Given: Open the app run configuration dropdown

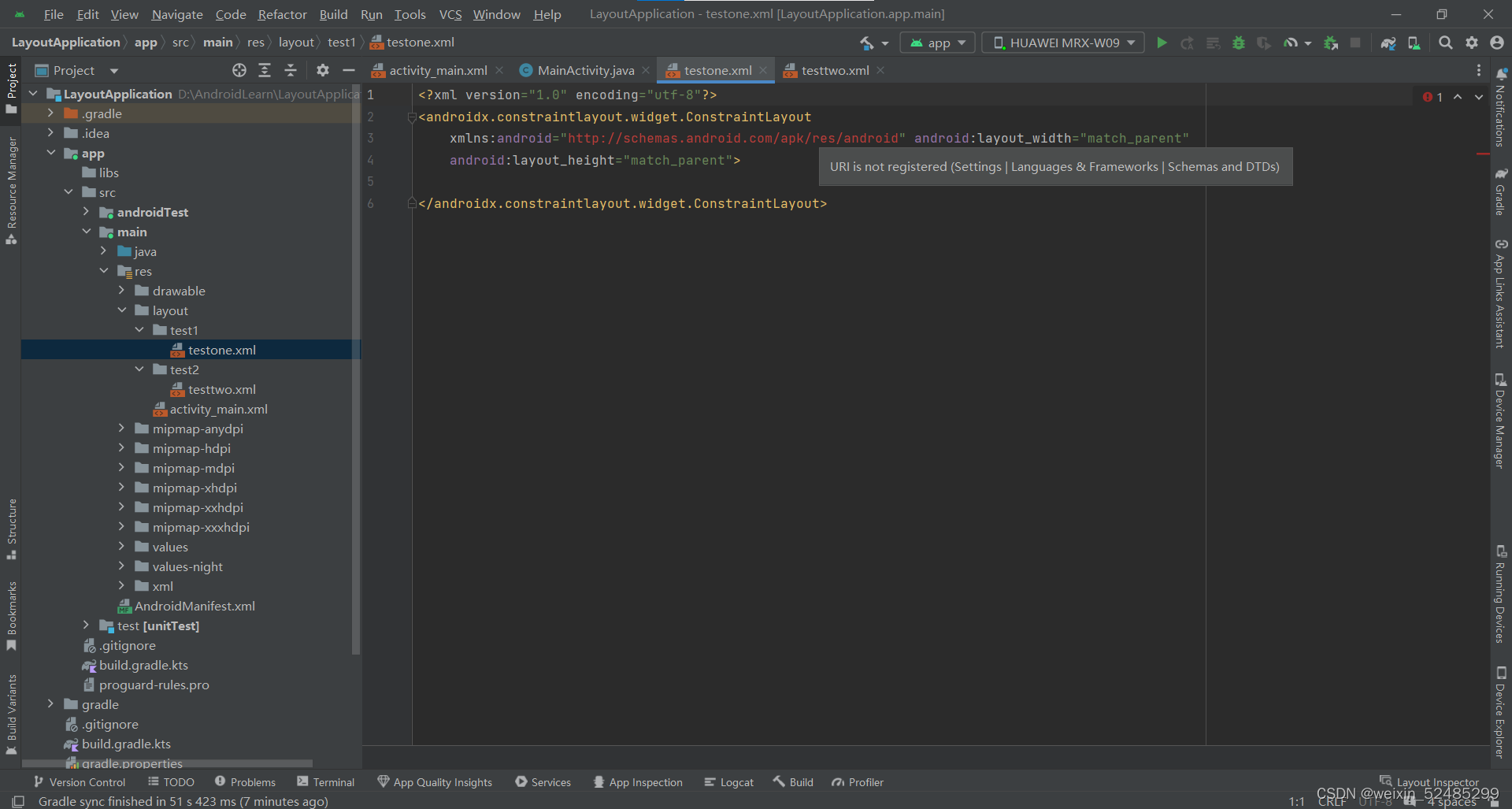Looking at the screenshot, I should tap(937, 43).
